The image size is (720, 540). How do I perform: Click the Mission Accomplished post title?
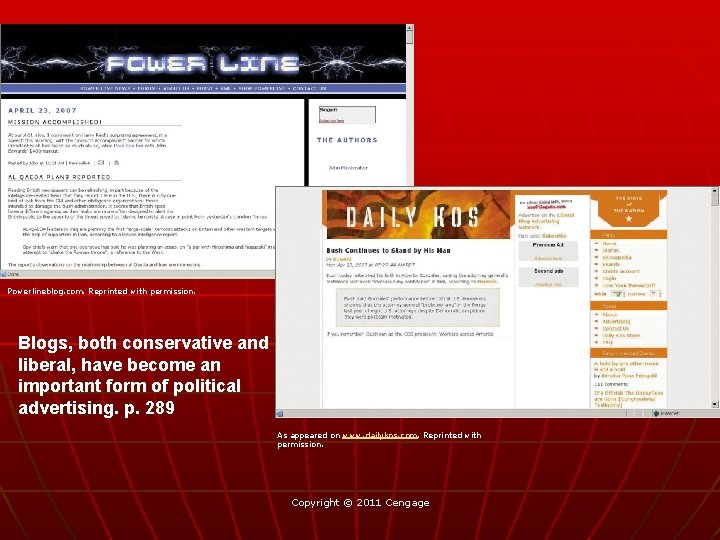(x=55, y=122)
